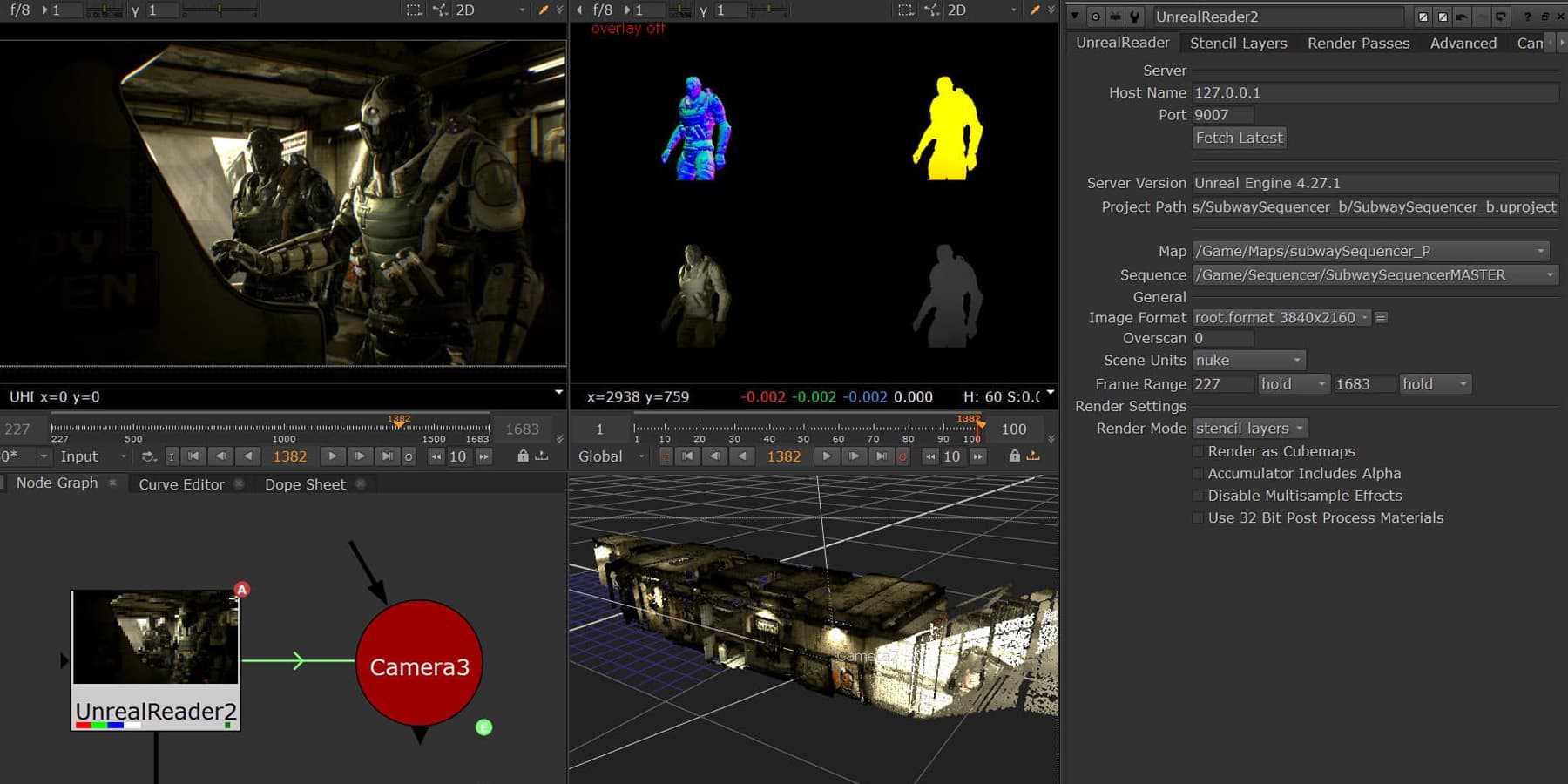Expand the Scene Units nuke dropdown
Viewport: 1568px width, 784px height.
(1247, 360)
